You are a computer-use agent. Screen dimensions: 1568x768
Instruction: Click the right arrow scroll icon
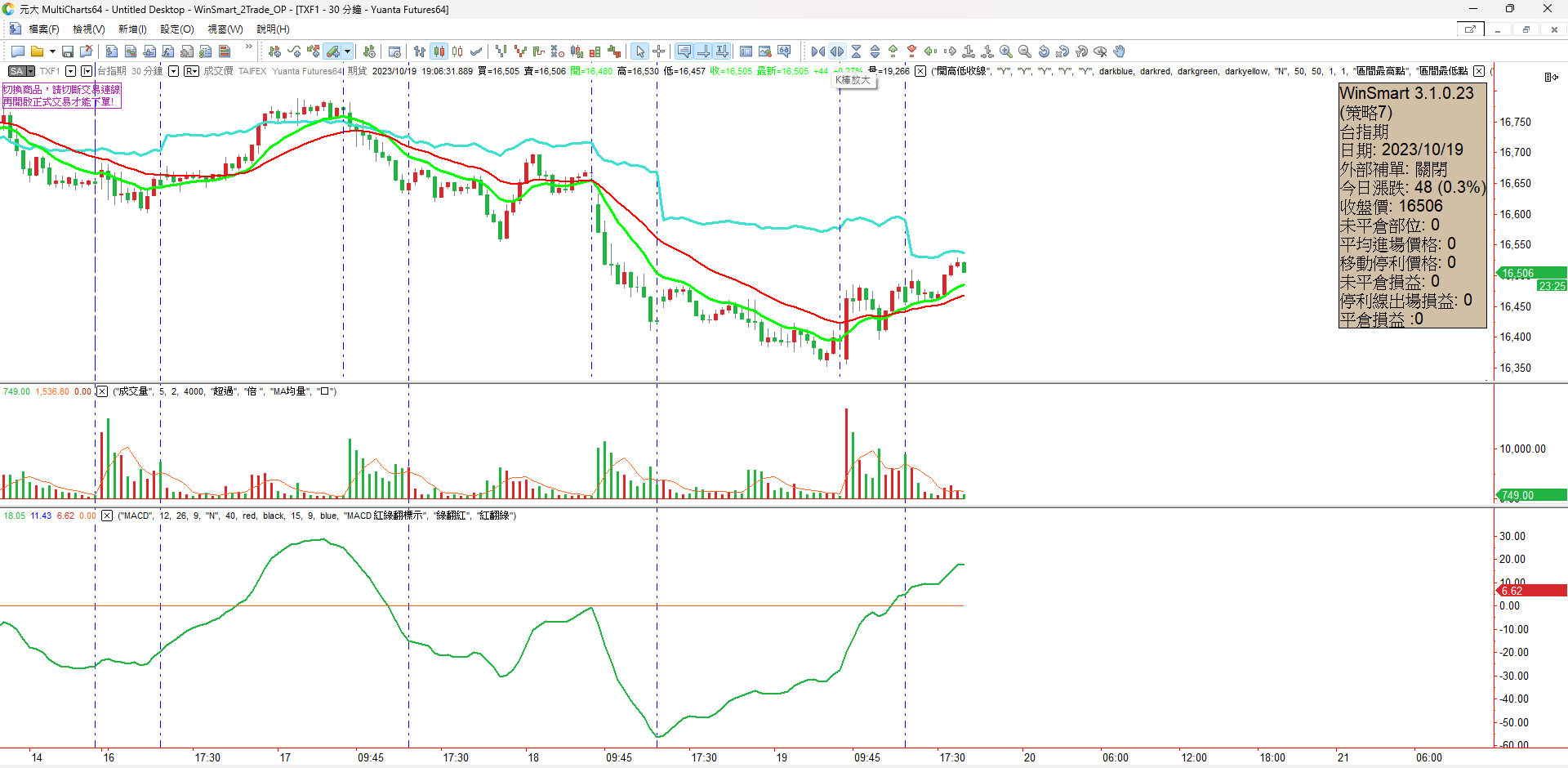950,51
